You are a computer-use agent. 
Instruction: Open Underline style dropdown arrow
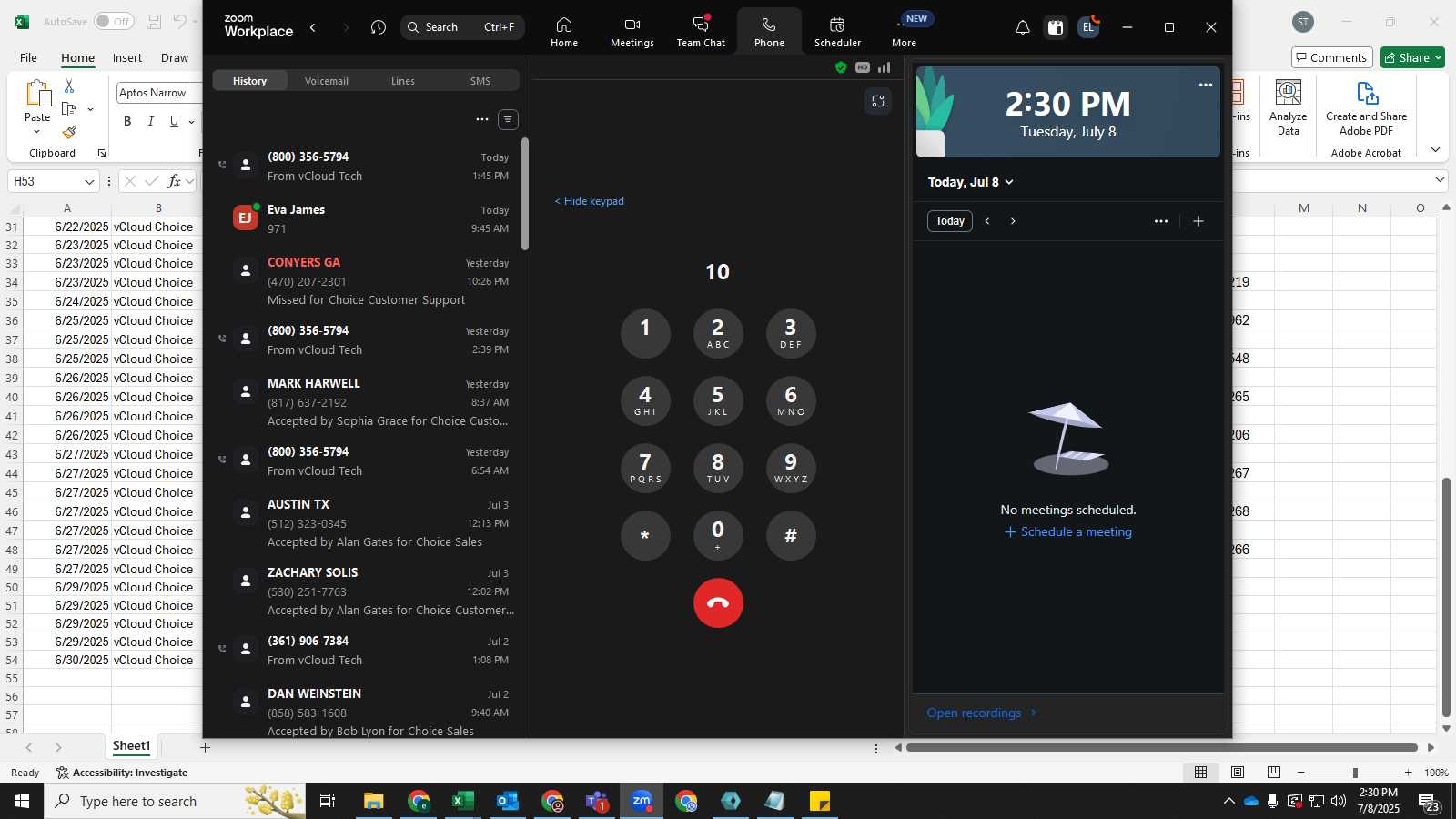191,121
